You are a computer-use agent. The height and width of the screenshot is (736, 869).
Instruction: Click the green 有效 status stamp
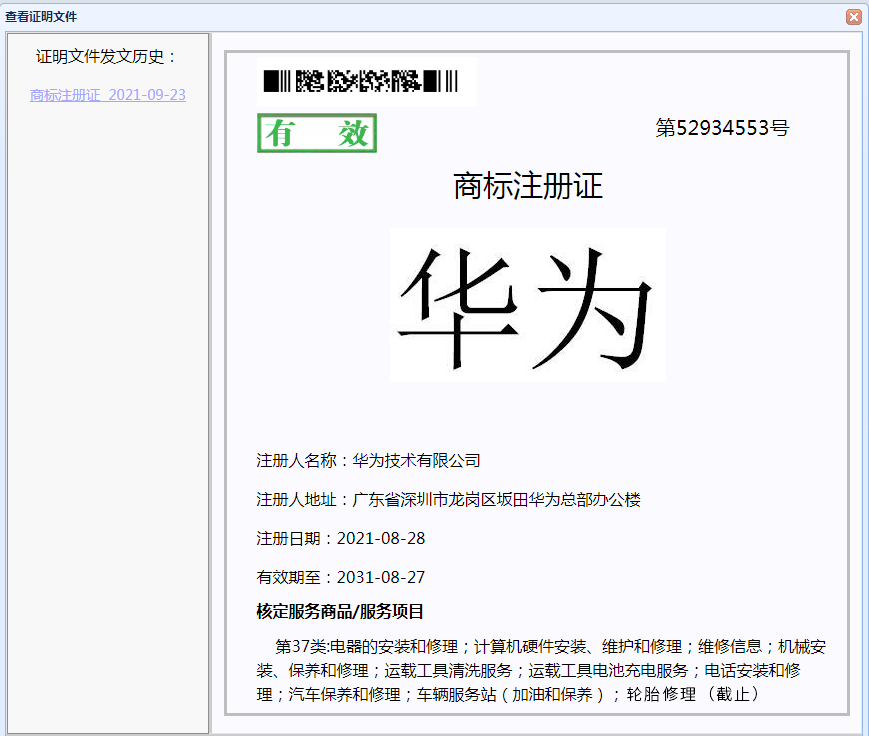[x=317, y=133]
